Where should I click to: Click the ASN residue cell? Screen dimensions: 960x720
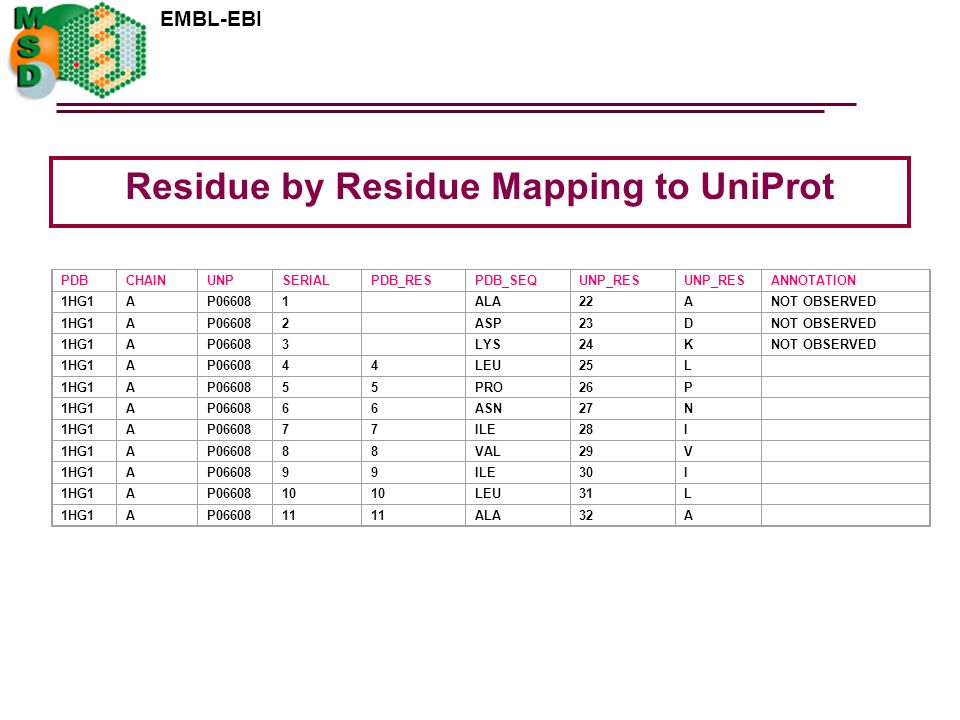(488, 408)
